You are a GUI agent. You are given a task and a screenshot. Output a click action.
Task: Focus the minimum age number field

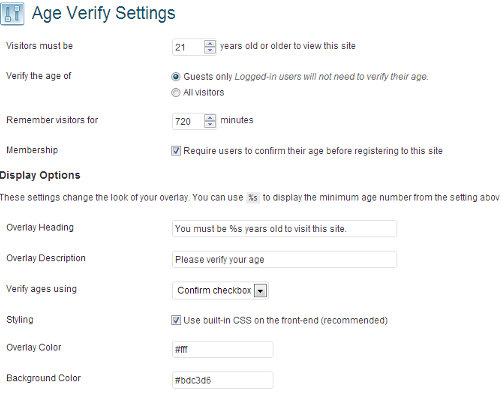coord(188,47)
